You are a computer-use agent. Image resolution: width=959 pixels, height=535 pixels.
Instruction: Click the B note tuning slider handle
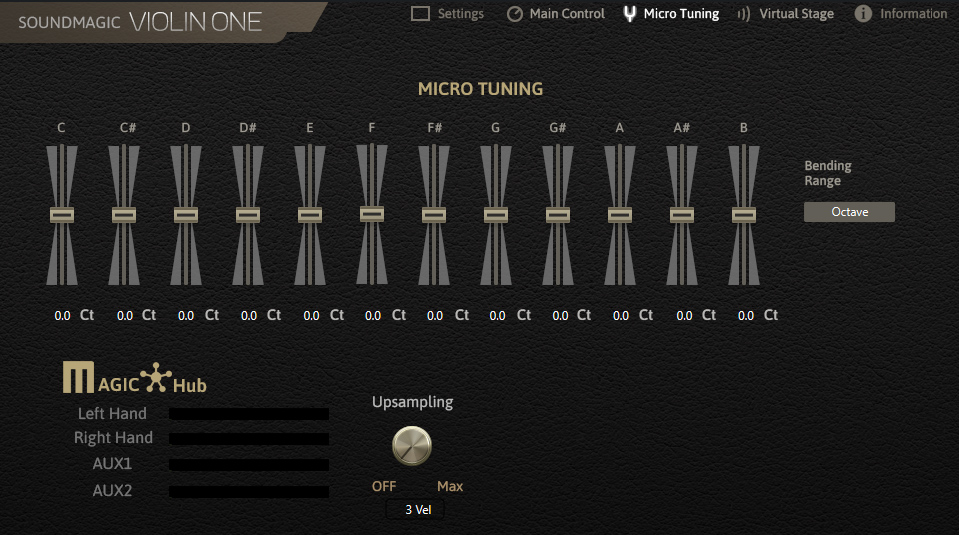[744, 215]
